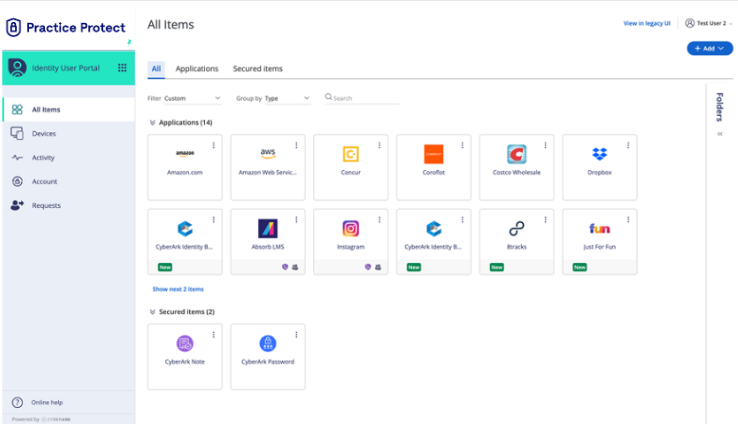Image resolution: width=738 pixels, height=432 pixels.
Task: Go to Devices in the sidebar
Action: pyautogui.click(x=69, y=134)
